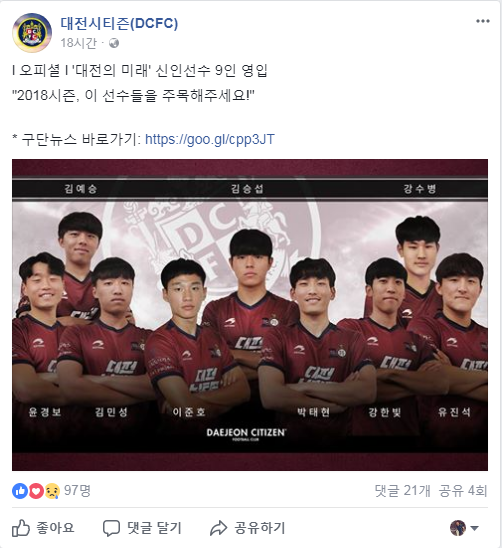Open the Daejeon Citizen players photo

[x=250, y=315]
